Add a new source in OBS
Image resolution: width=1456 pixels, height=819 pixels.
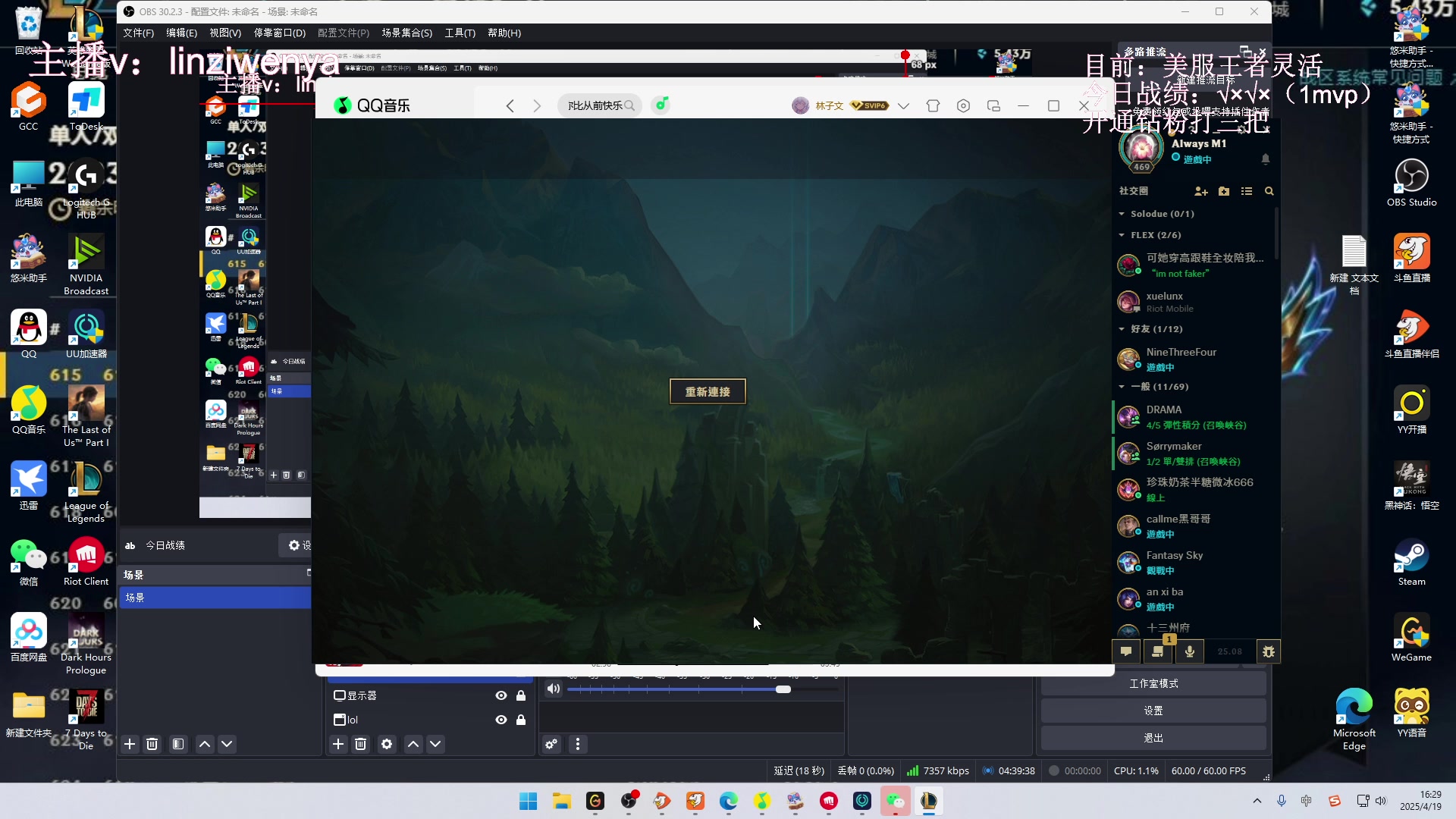tap(338, 745)
